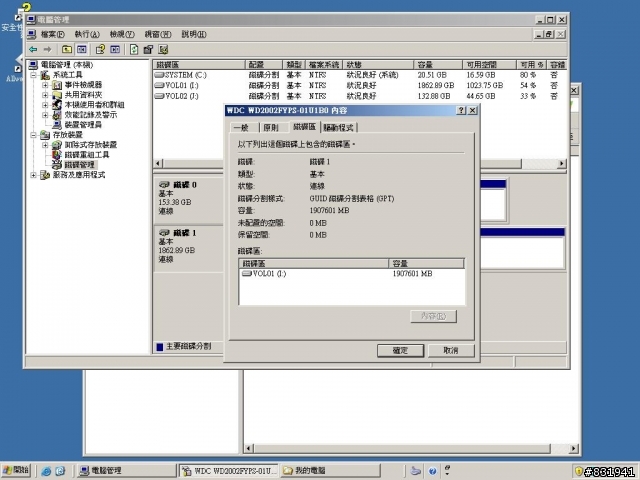Click the 確定 button in the dialog
640x480 pixels.
click(x=400, y=350)
